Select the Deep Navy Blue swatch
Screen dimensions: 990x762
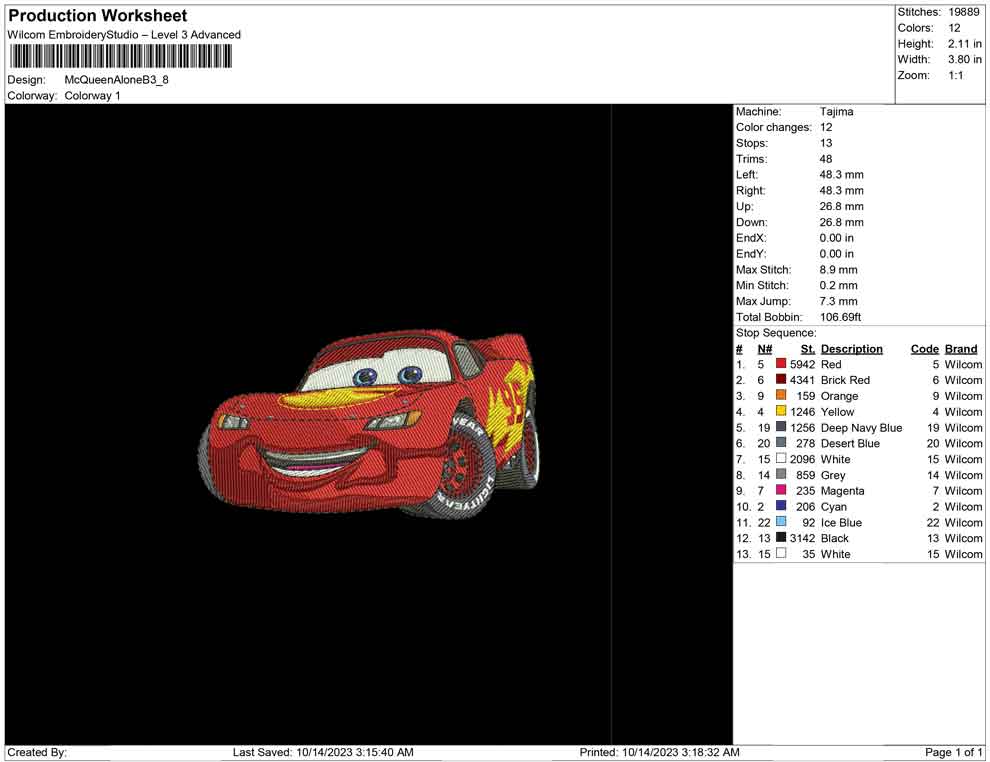point(781,428)
